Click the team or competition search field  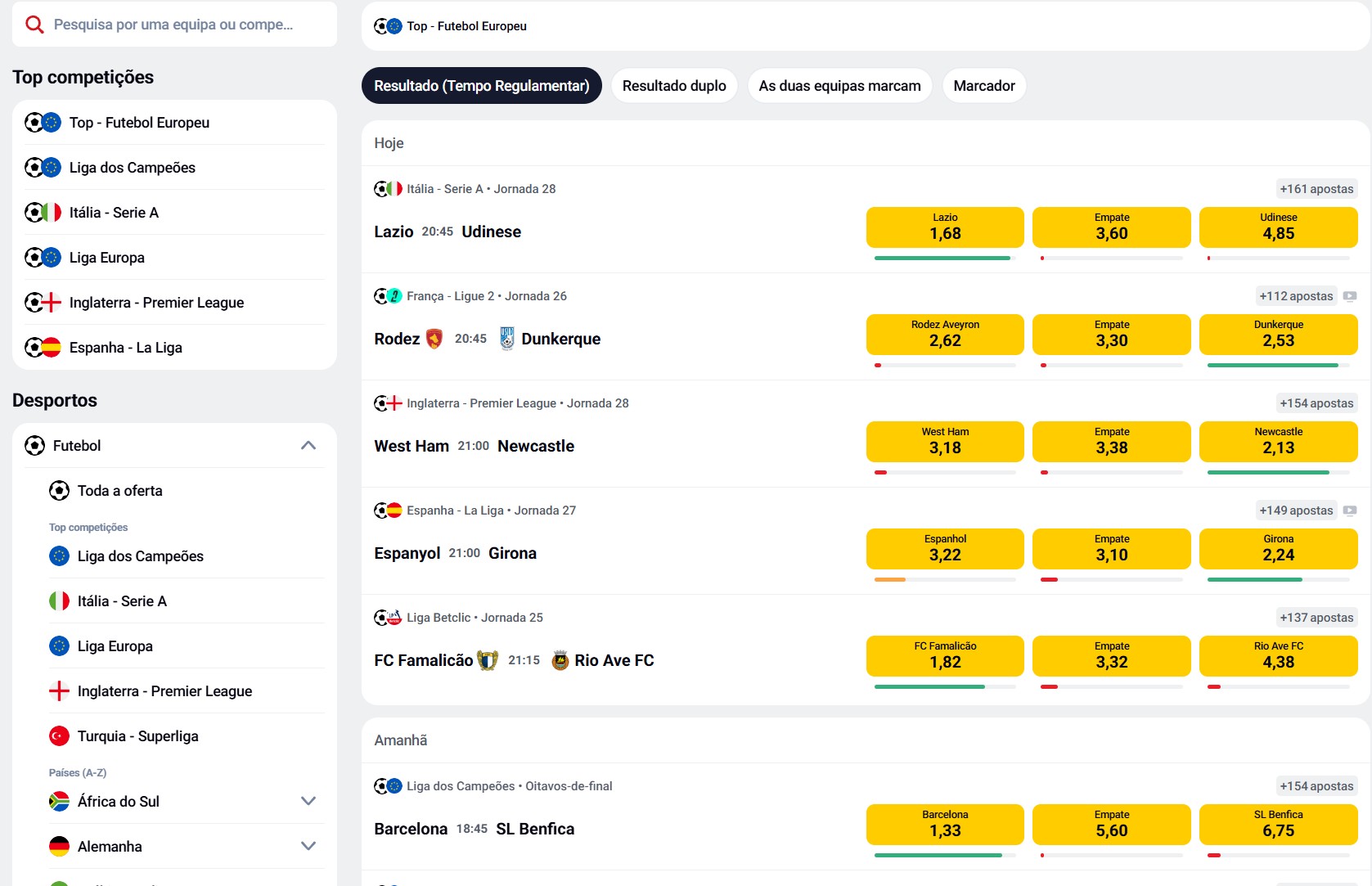coord(184,25)
